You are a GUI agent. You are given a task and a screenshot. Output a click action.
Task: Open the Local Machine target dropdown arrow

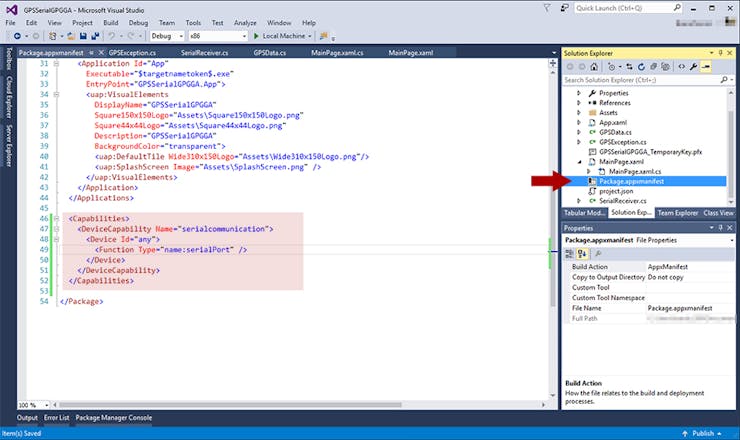click(310, 36)
